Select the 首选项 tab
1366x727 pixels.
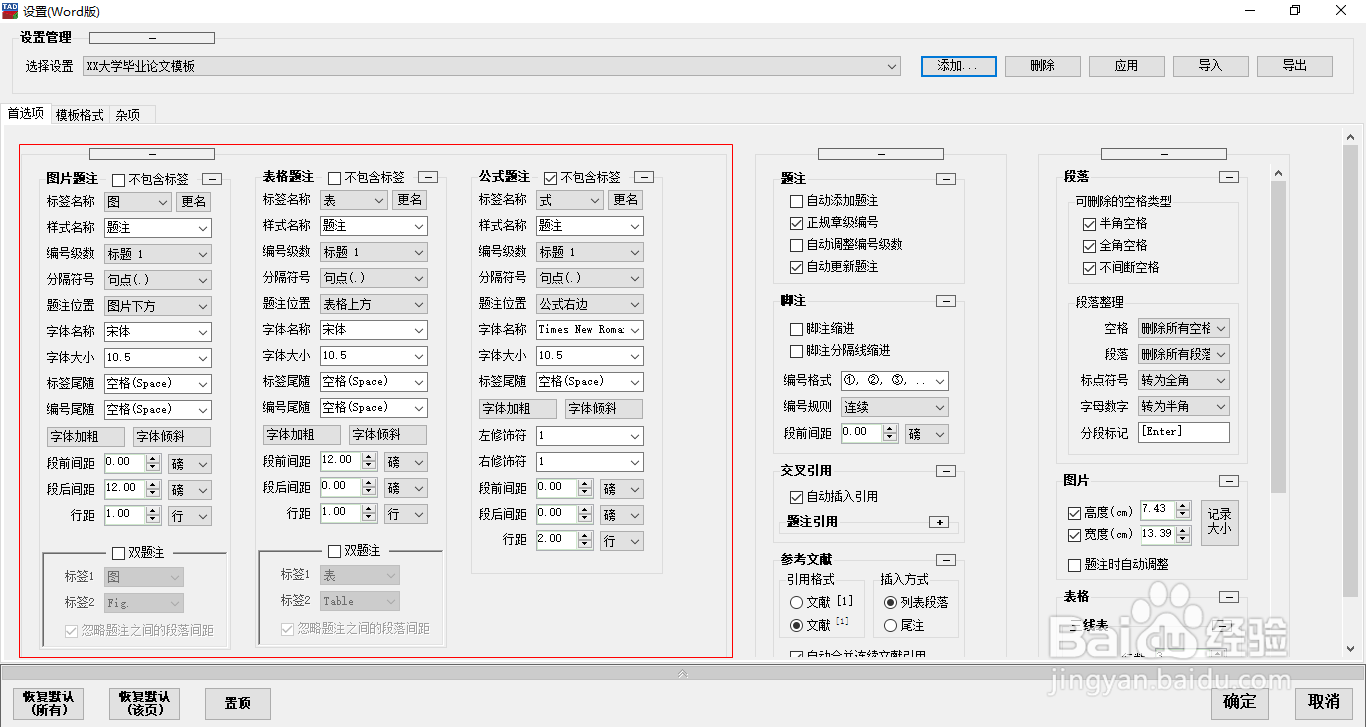[x=26, y=114]
